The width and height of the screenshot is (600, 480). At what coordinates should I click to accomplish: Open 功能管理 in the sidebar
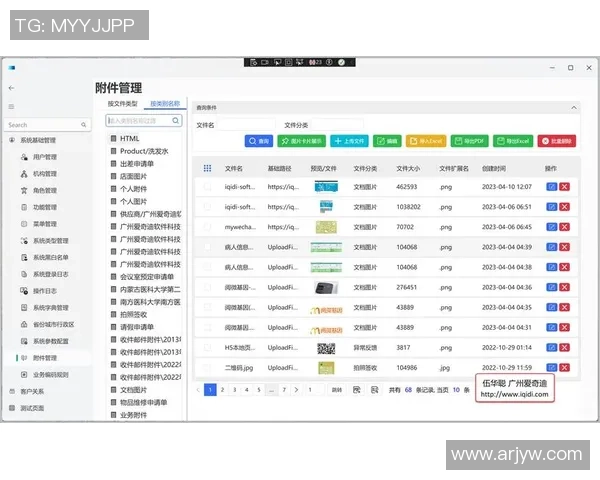point(45,207)
